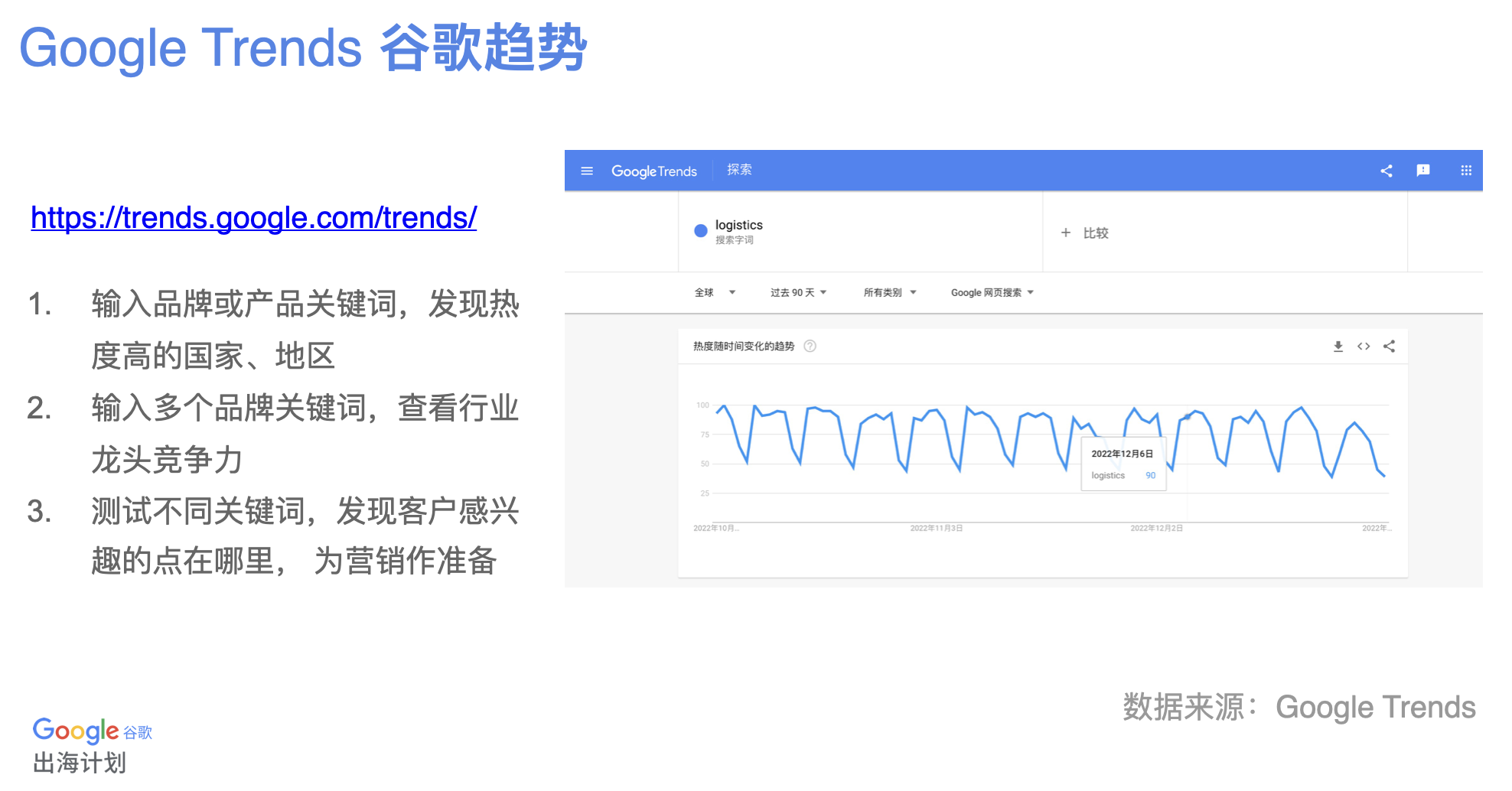Click the logistics value 90 in tooltip
The image size is (1512, 791).
[x=1150, y=475]
